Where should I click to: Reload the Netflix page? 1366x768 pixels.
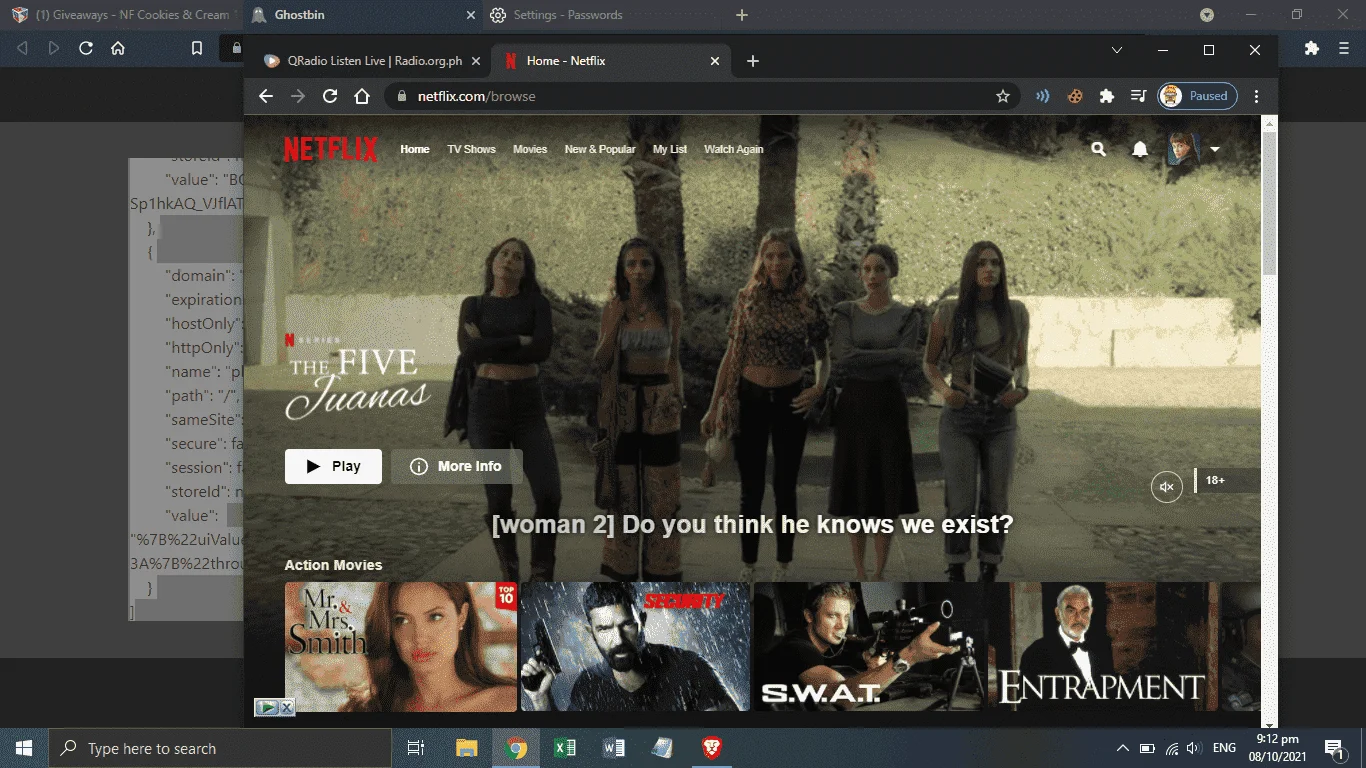click(329, 96)
